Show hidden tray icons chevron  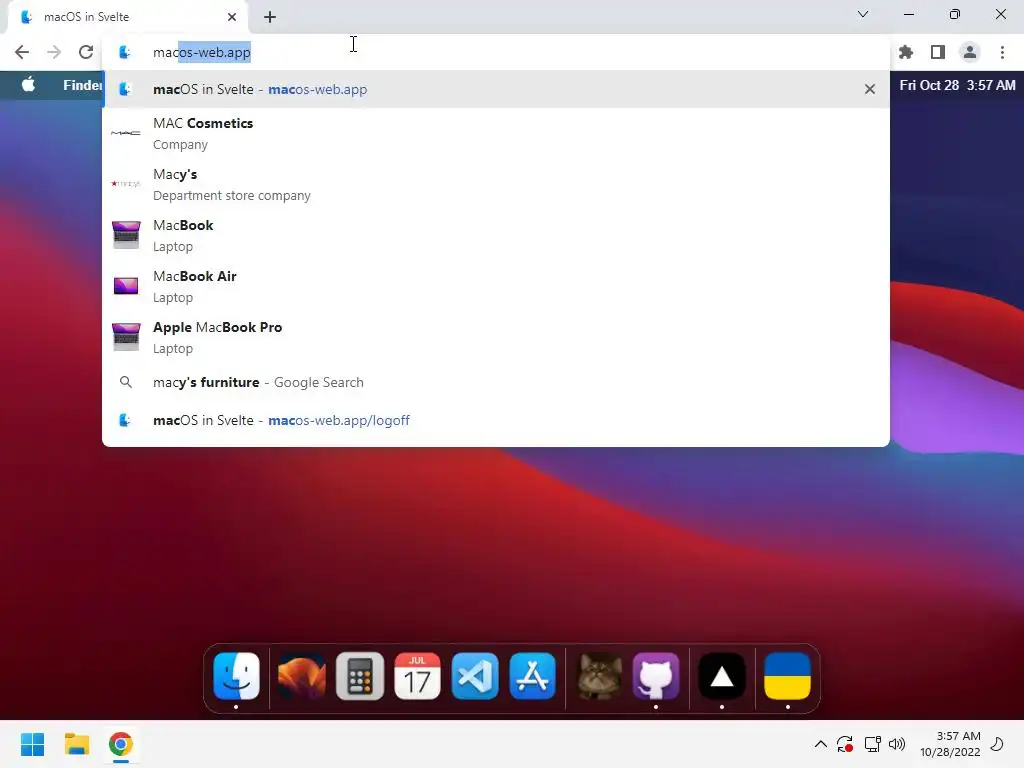click(x=821, y=744)
